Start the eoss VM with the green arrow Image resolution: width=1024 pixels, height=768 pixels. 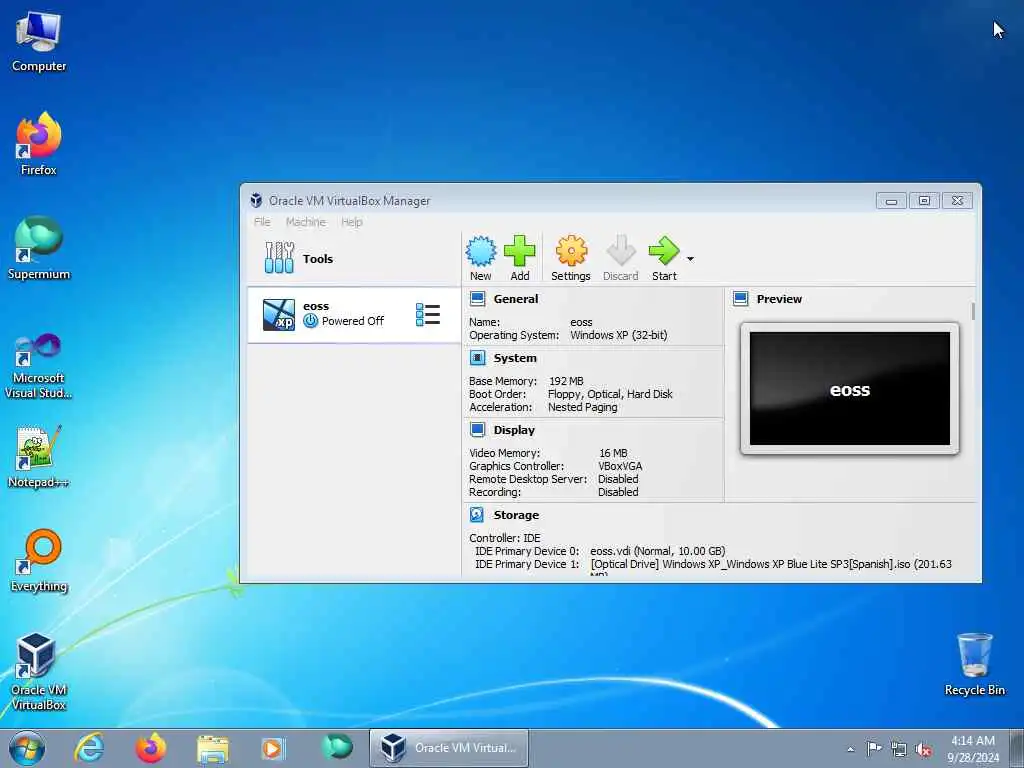tap(664, 251)
